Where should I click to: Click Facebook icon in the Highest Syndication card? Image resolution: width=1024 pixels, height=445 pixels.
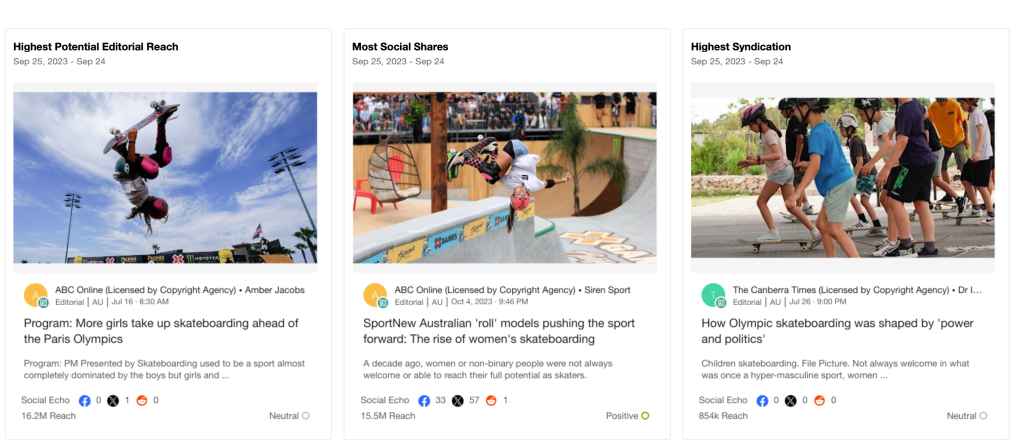pyautogui.click(x=762, y=400)
